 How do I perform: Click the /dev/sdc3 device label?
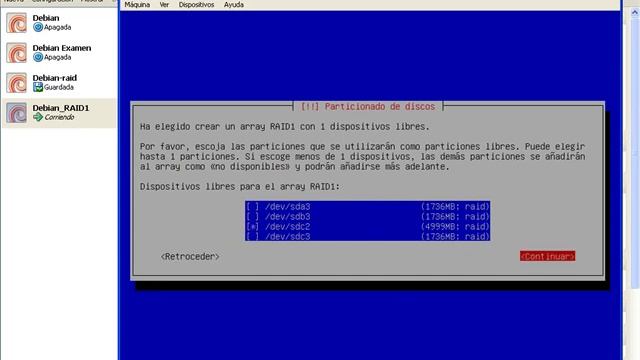pos(288,236)
